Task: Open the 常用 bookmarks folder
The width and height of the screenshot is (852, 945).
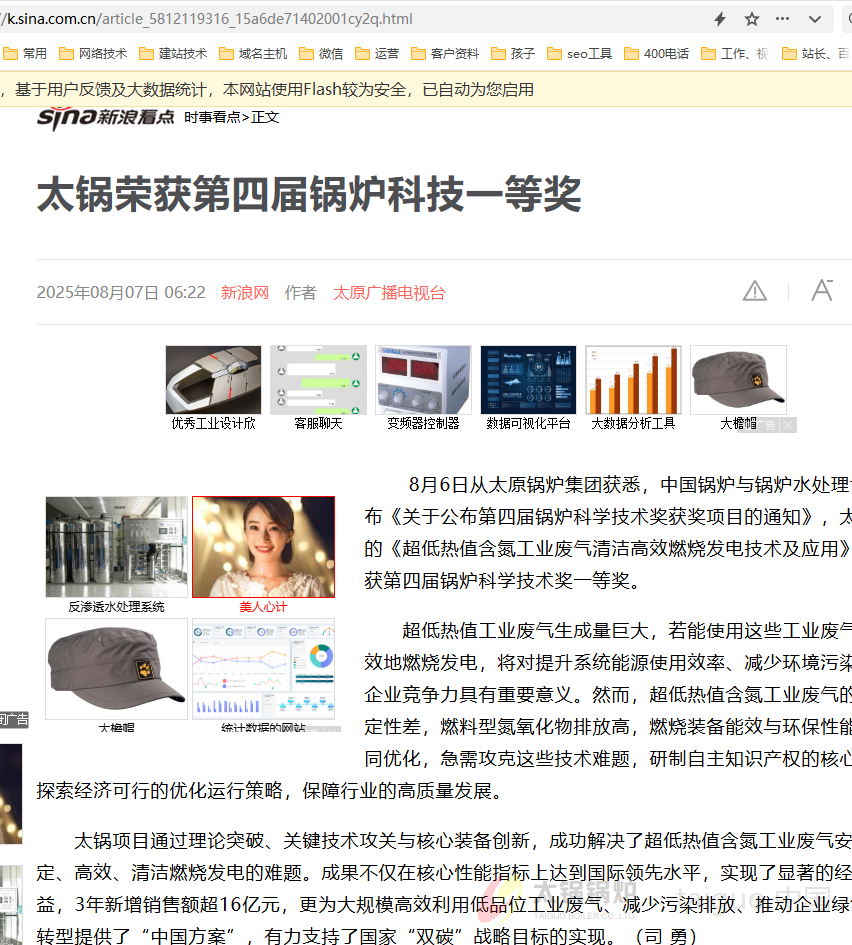Action: coord(26,54)
